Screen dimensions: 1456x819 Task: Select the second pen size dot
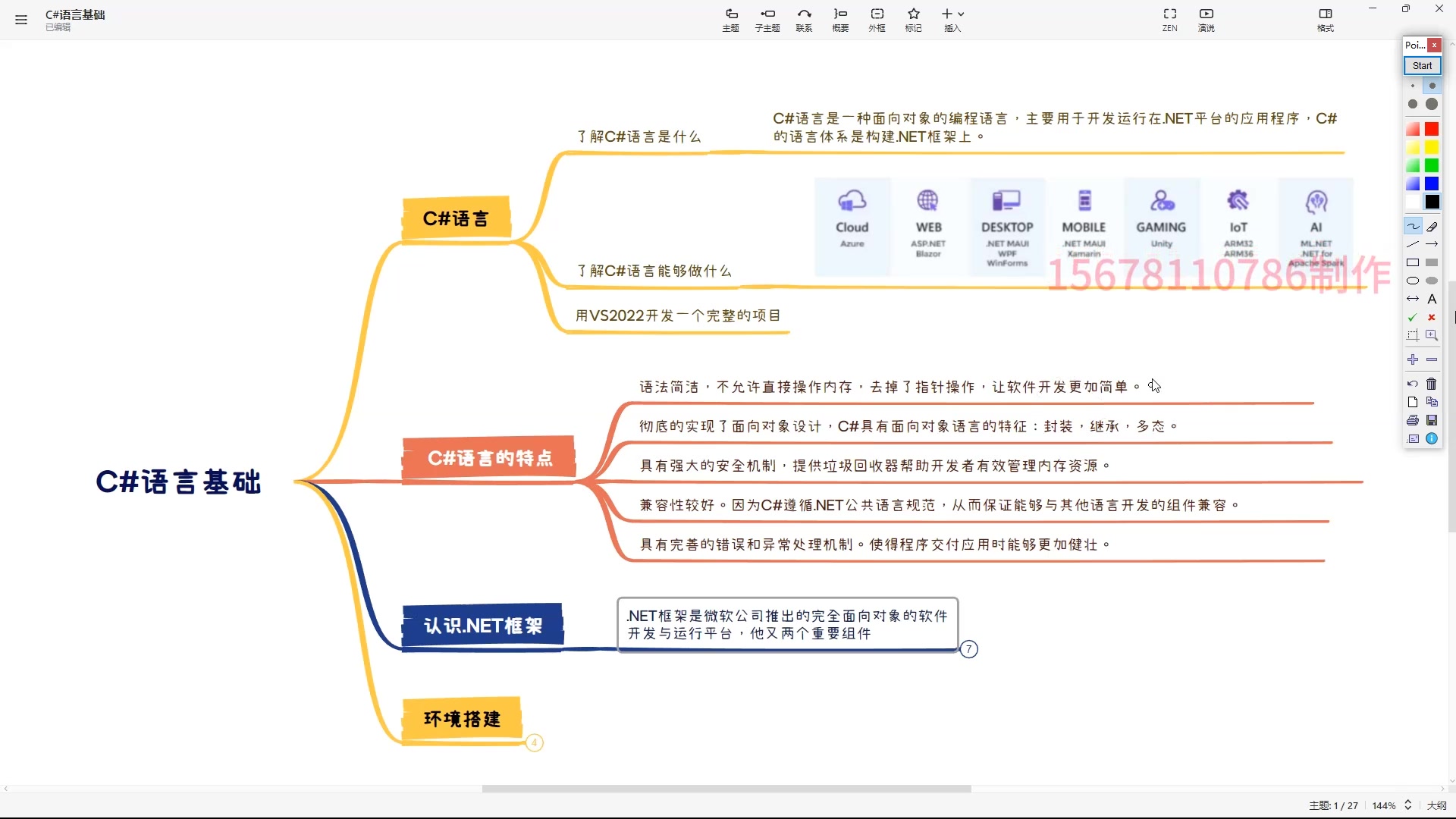[x=1432, y=86]
